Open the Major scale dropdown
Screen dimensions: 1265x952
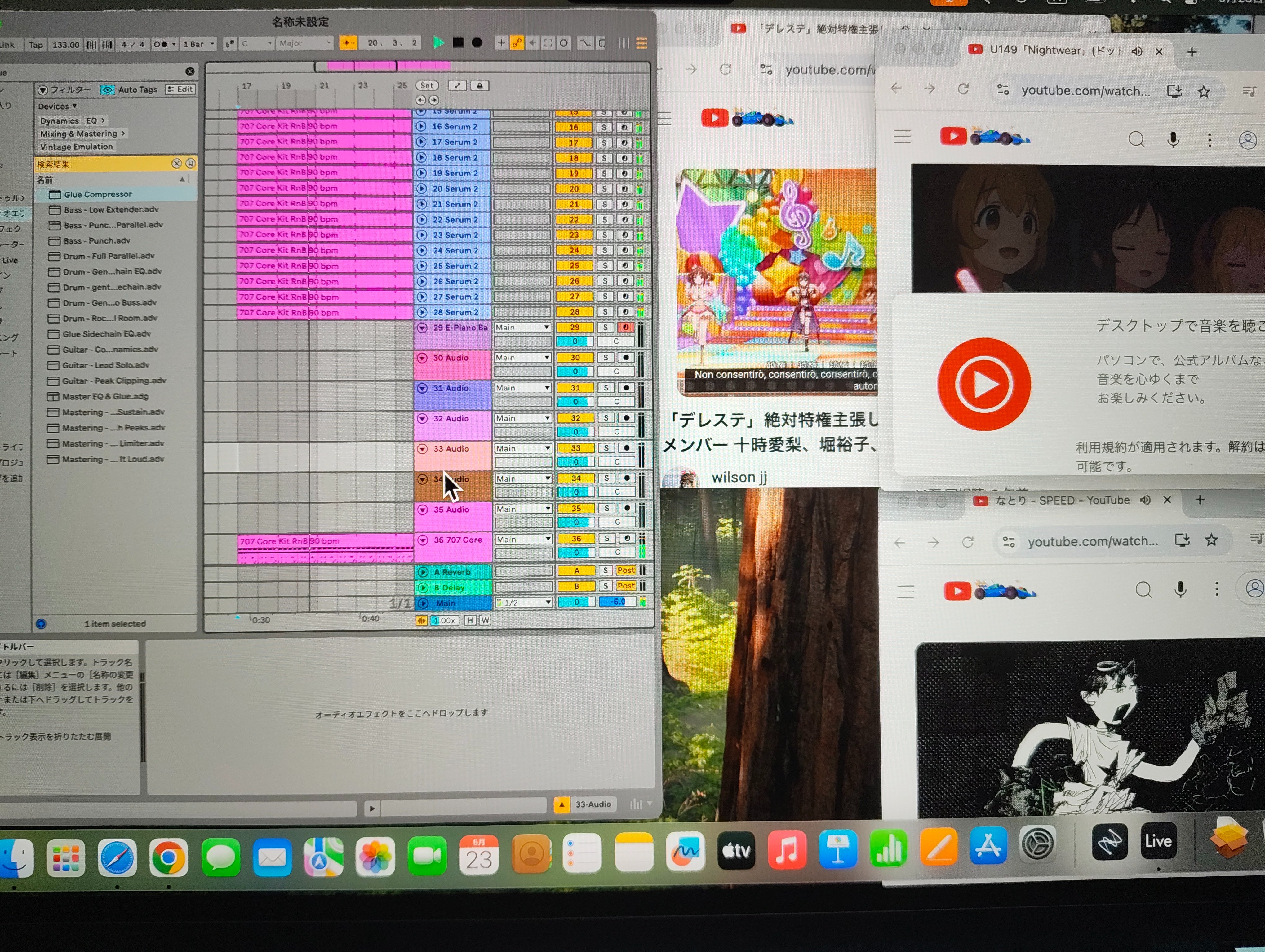coord(304,43)
